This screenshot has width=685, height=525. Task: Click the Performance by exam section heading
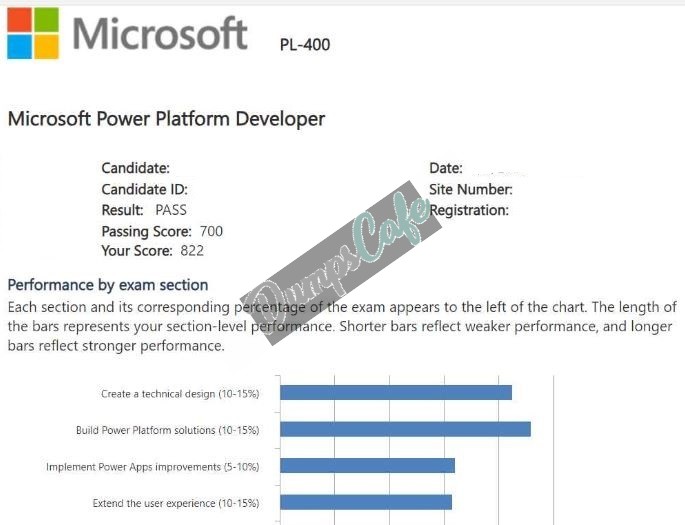coord(108,285)
